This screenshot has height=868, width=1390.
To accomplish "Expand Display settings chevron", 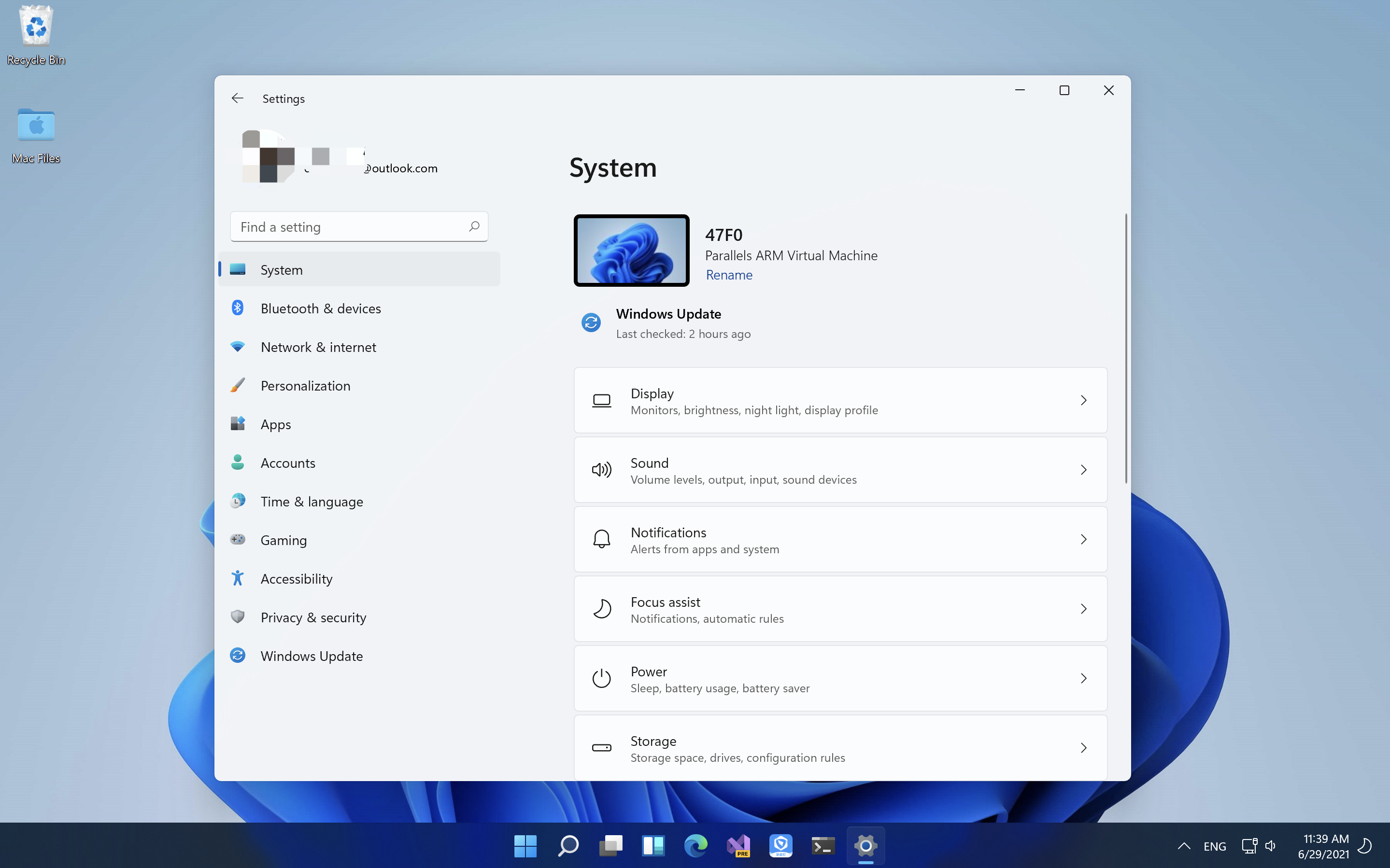I will point(1083,400).
